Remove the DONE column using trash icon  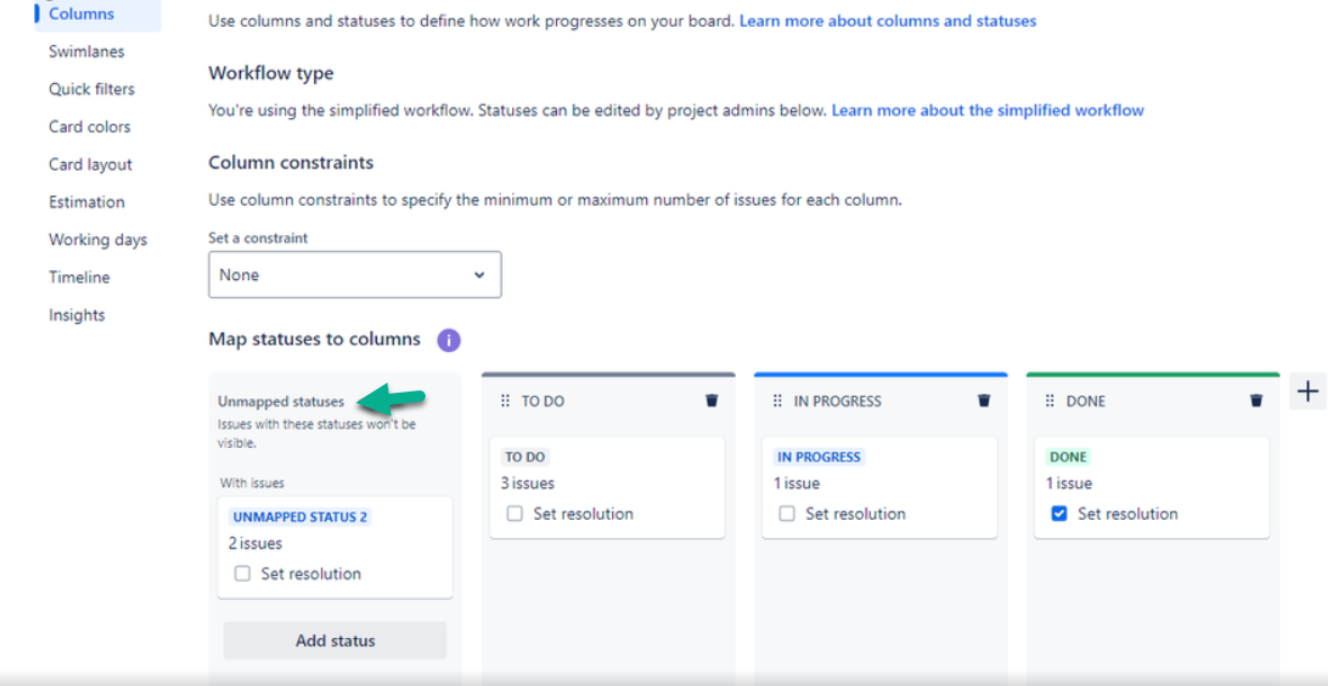pyautogui.click(x=1256, y=400)
